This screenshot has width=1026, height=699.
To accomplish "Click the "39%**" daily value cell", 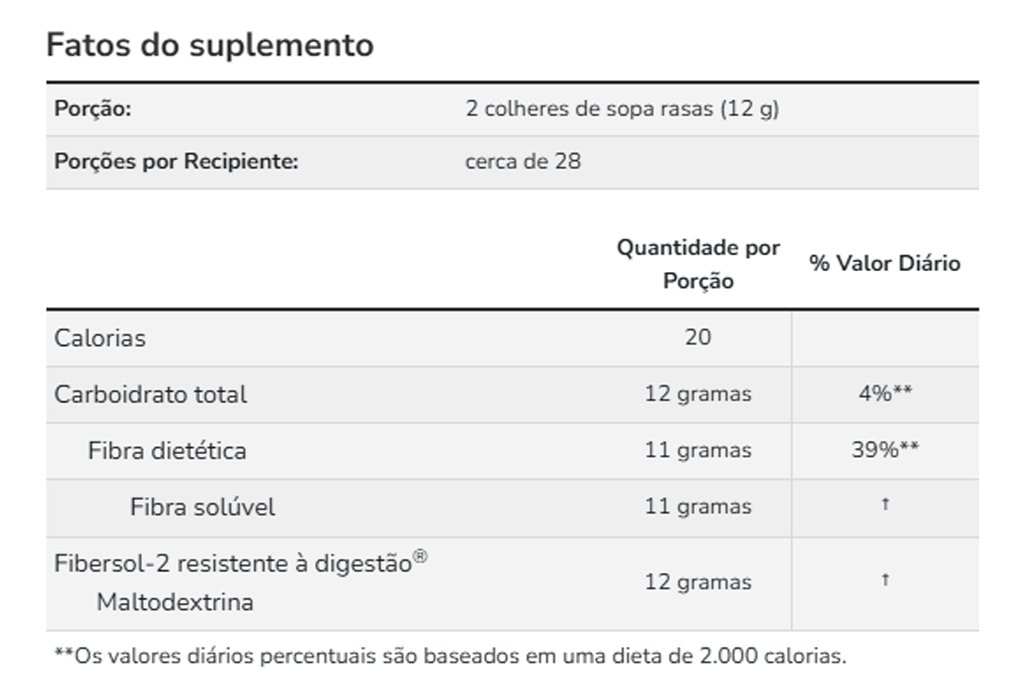I will pyautogui.click(x=885, y=450).
